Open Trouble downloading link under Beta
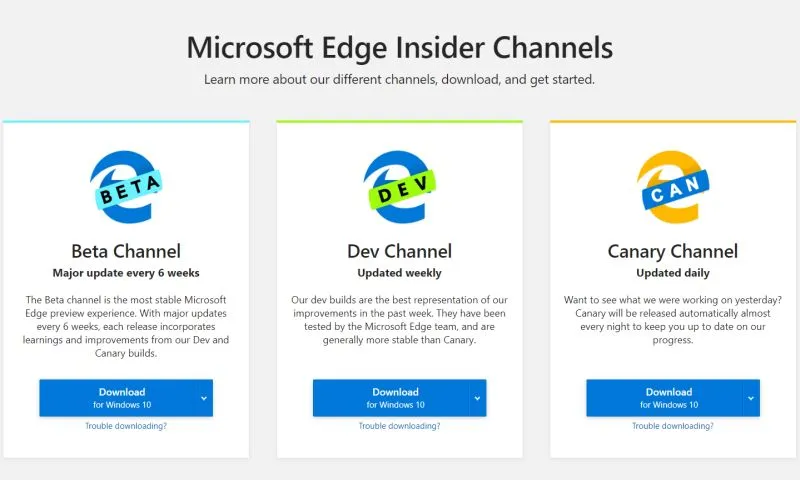Screen dimensions: 800x480 (126, 426)
